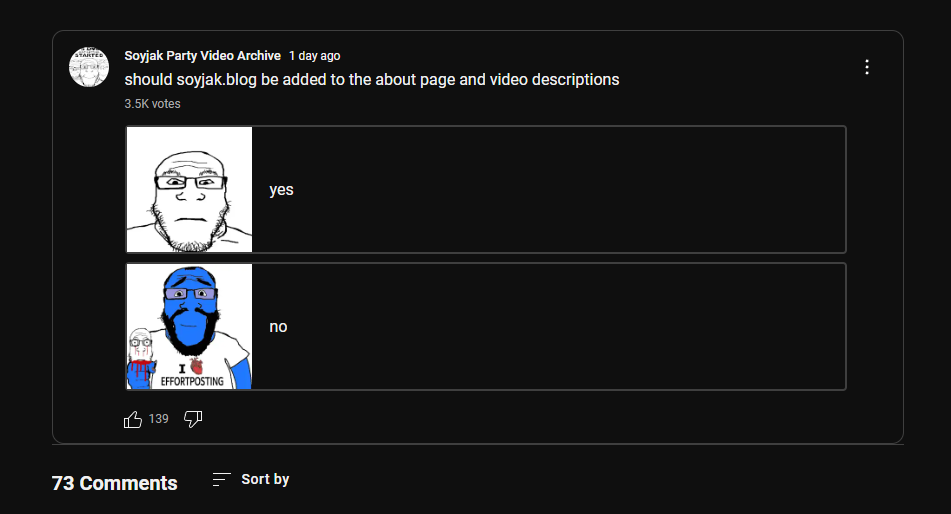951x514 pixels.
Task: Click the poll question about soyjak.blog
Action: [372, 79]
